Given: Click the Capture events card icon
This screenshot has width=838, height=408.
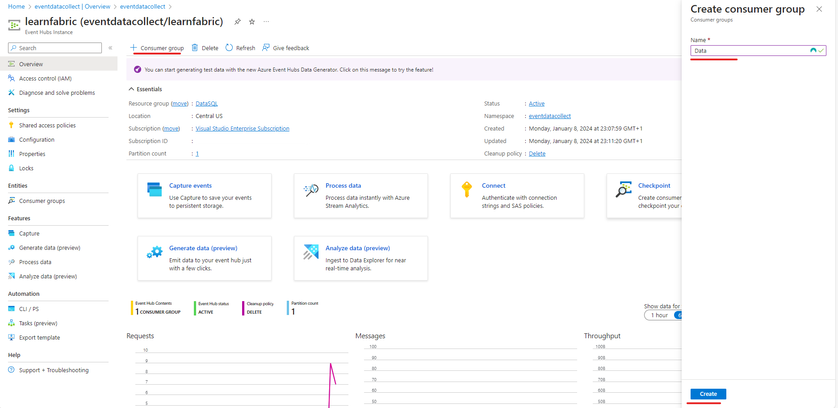Looking at the screenshot, I should 154,189.
